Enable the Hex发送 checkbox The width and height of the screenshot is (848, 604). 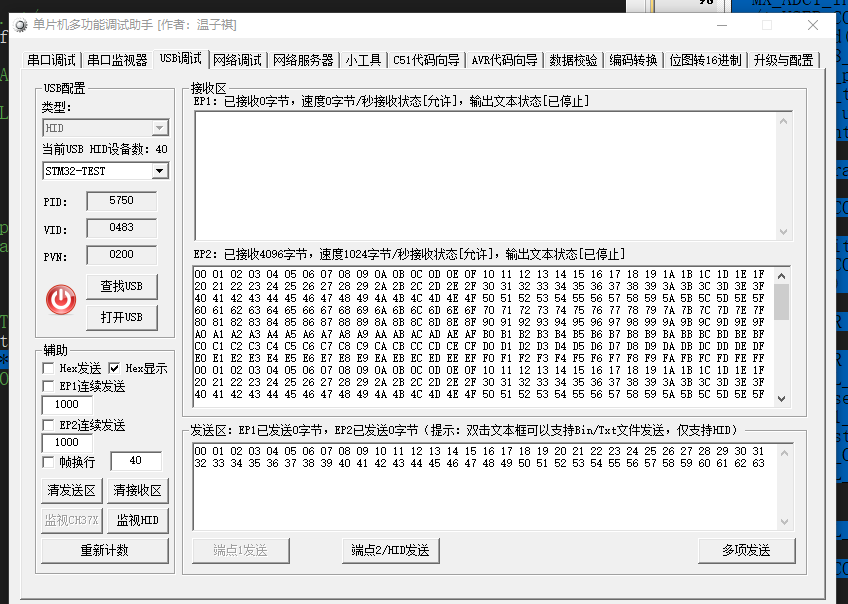[x=48, y=368]
